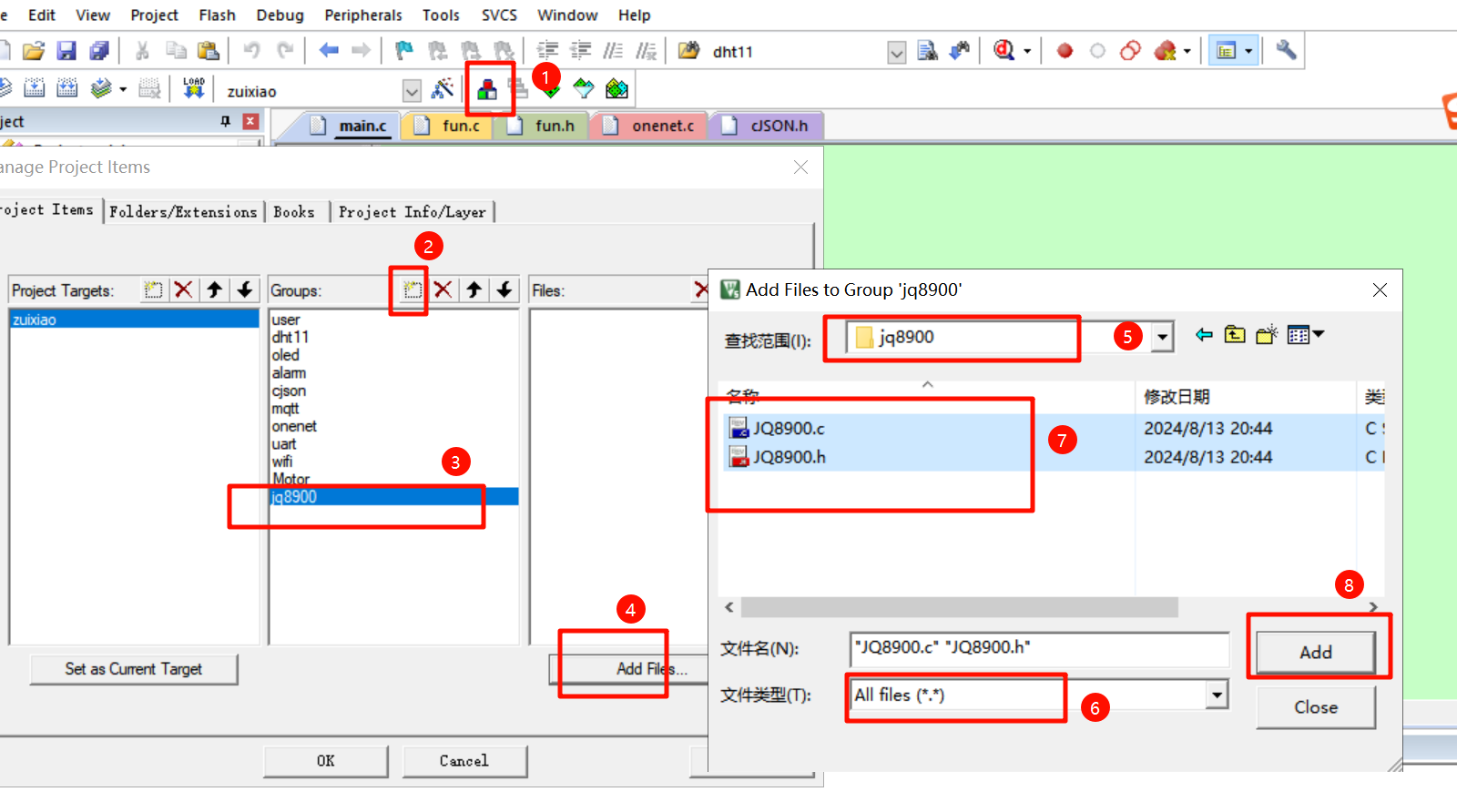Open the Folders/Extensions tab

(183, 211)
